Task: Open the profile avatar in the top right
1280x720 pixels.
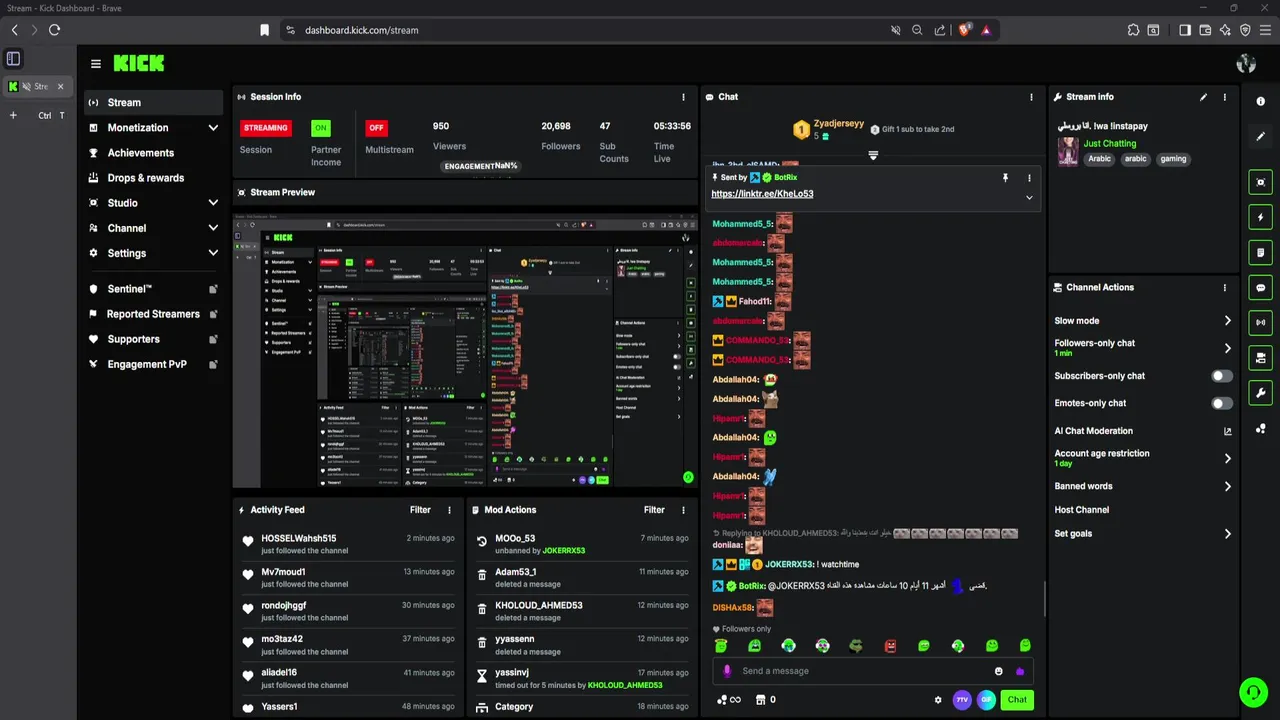Action: click(1246, 64)
